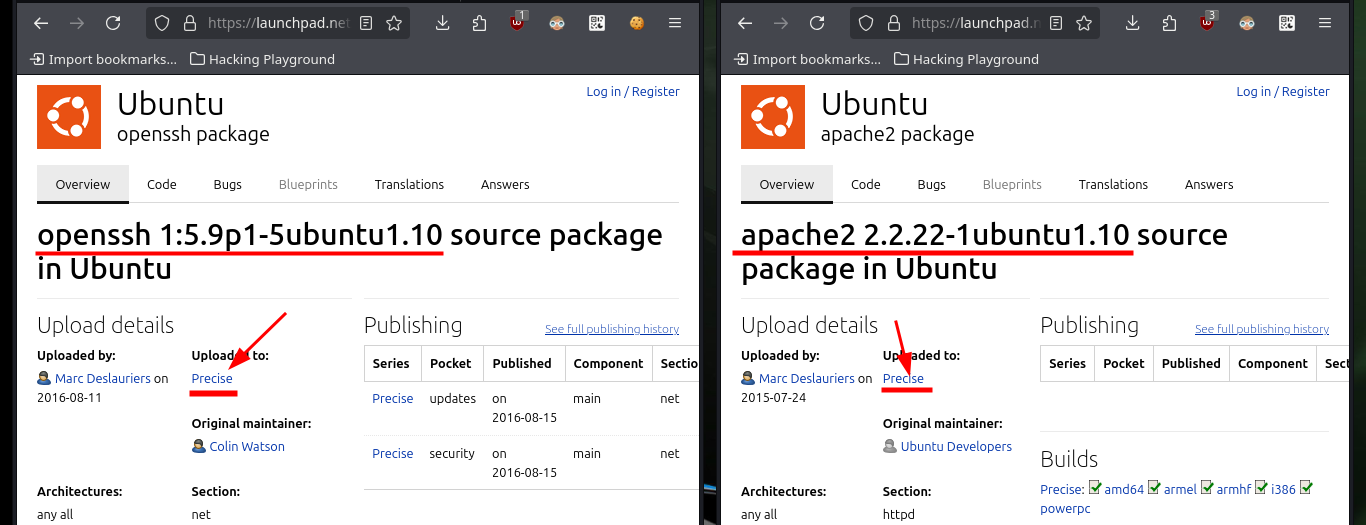The width and height of the screenshot is (1366, 525).
Task: Open Hacking Playground bookmarks folder in apache2 window
Action: (966, 59)
